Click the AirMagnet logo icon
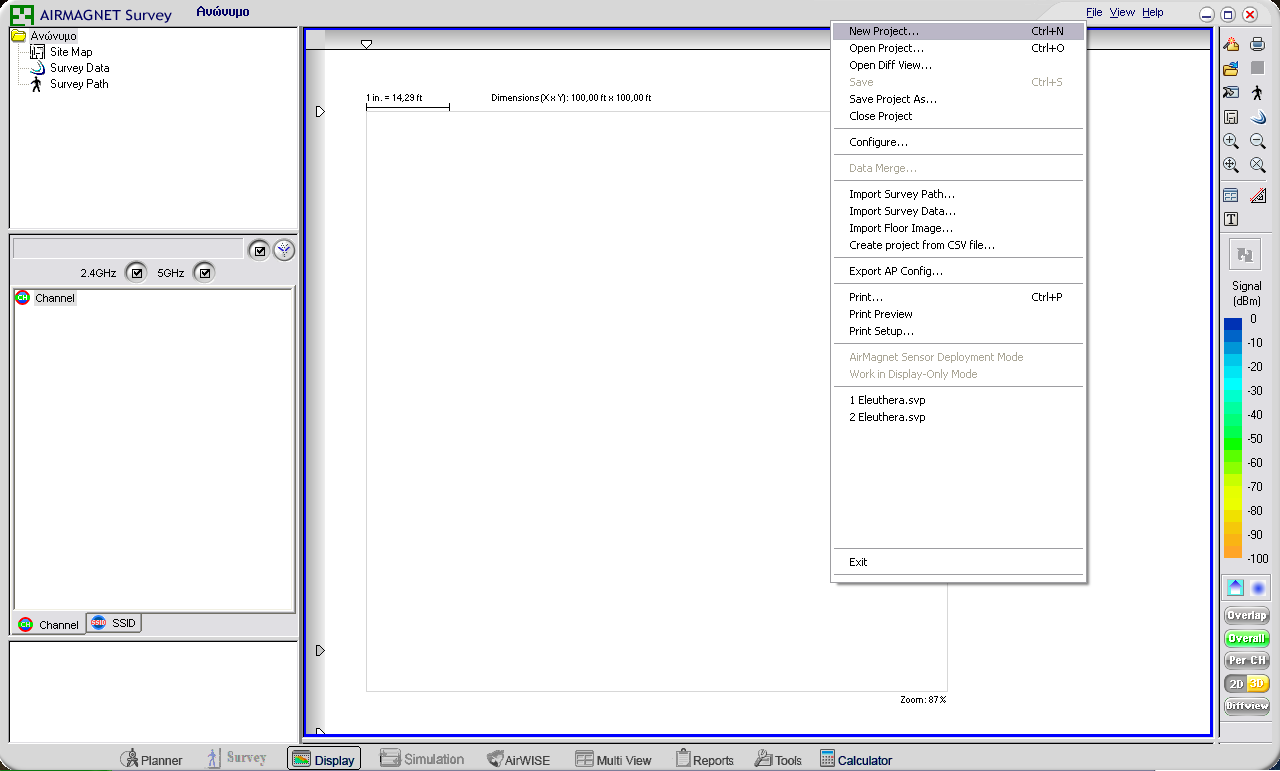1280x771 pixels. pyautogui.click(x=22, y=15)
